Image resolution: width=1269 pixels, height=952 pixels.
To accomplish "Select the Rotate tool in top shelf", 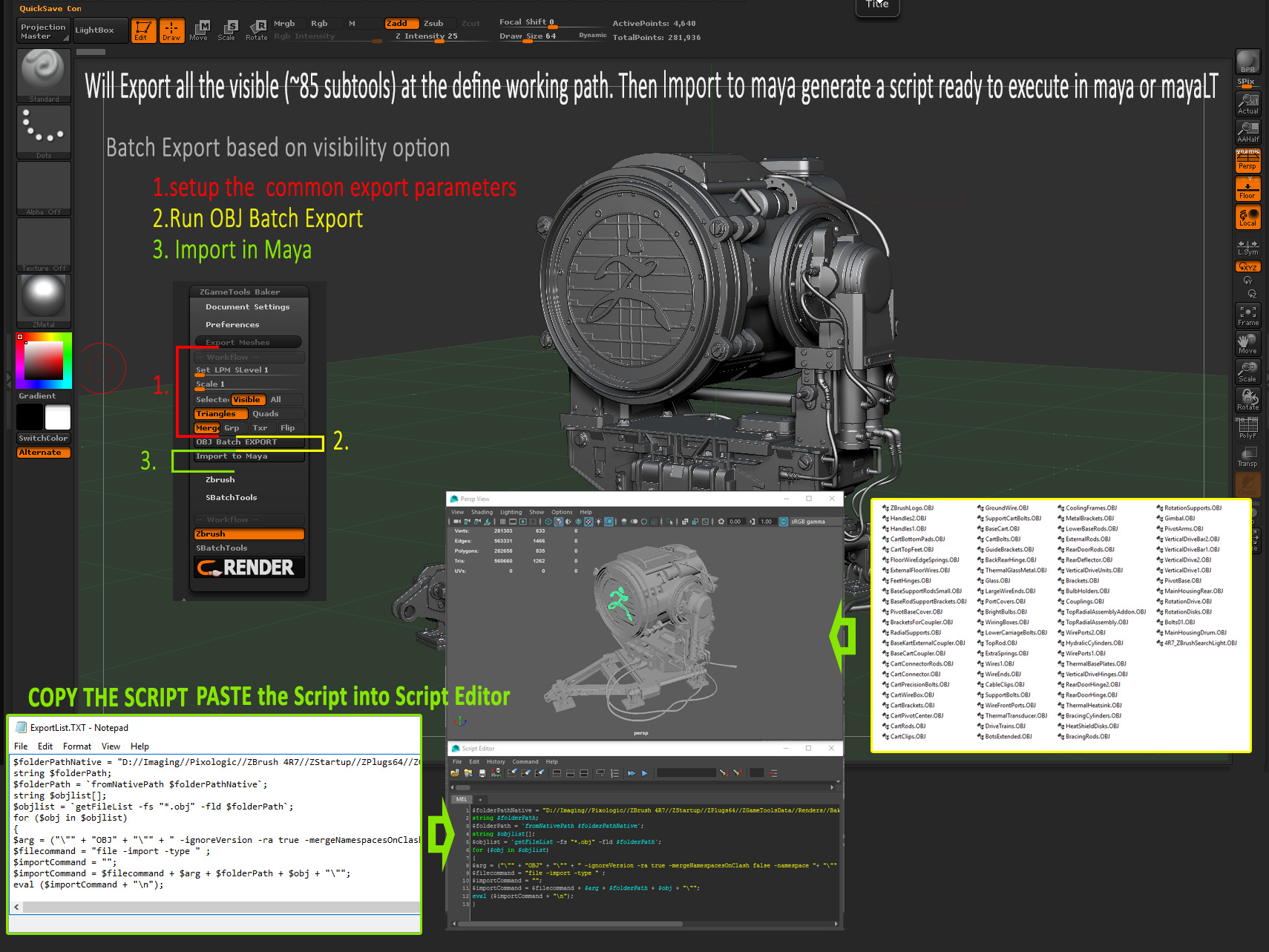I will [x=257, y=30].
